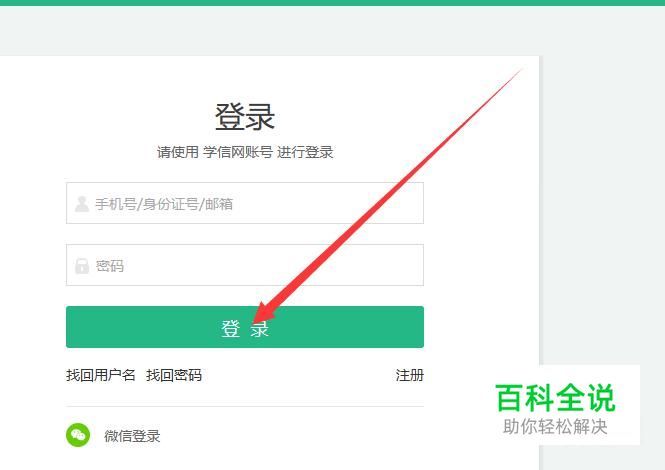Focus the 手机号/身份证号/邮箱 input field
Viewport: 665px width, 470px height.
click(245, 203)
